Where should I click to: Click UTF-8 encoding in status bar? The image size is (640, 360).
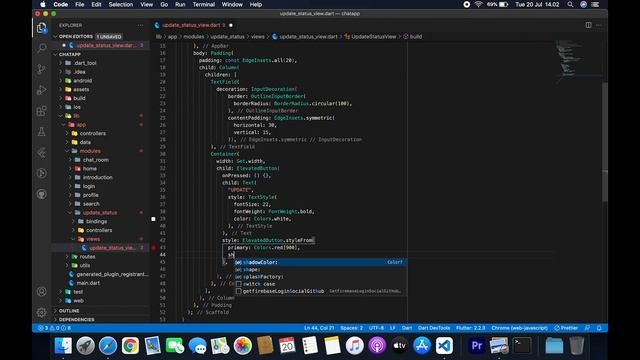click(376, 328)
